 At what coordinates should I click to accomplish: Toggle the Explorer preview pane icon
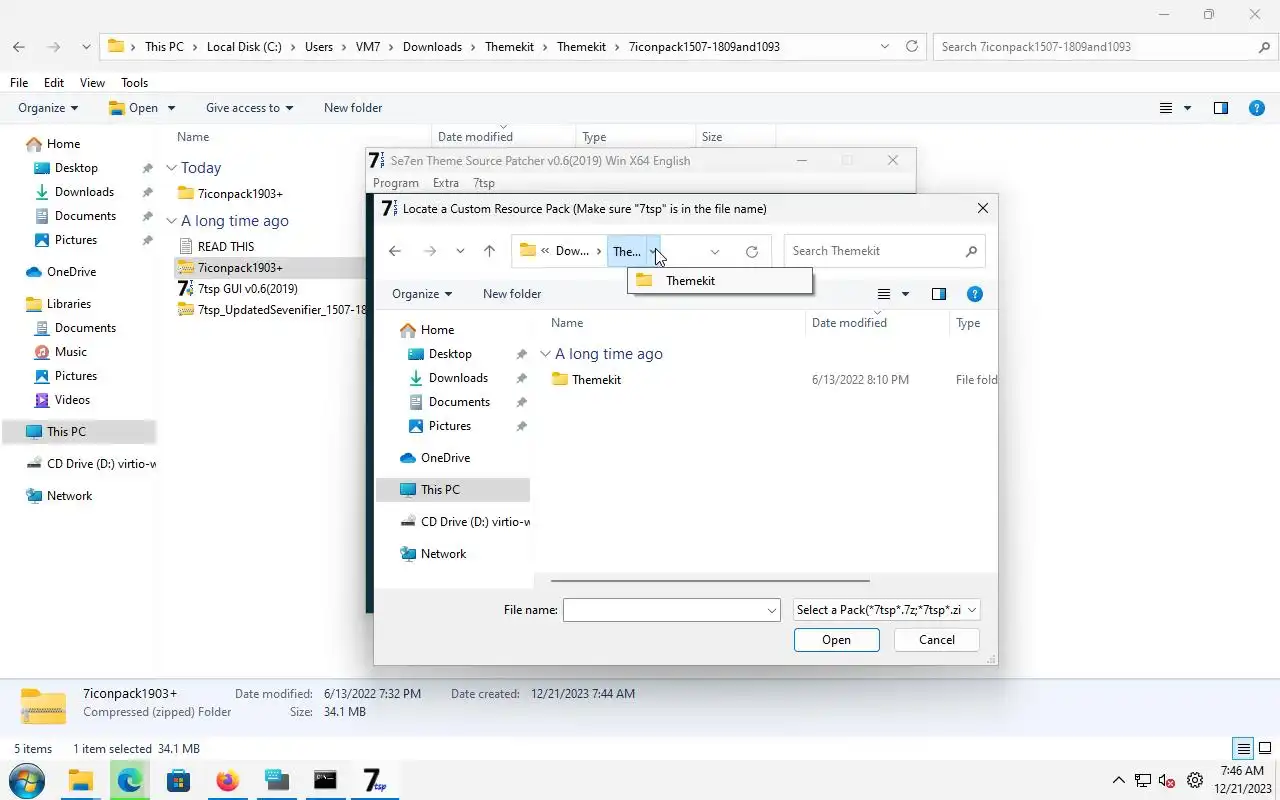[x=1221, y=108]
